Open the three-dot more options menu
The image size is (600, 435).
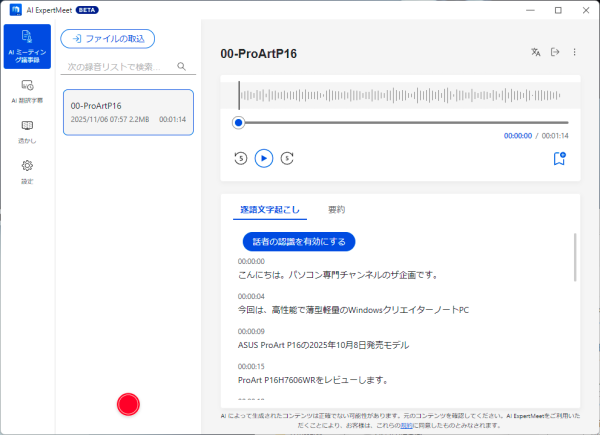click(574, 52)
